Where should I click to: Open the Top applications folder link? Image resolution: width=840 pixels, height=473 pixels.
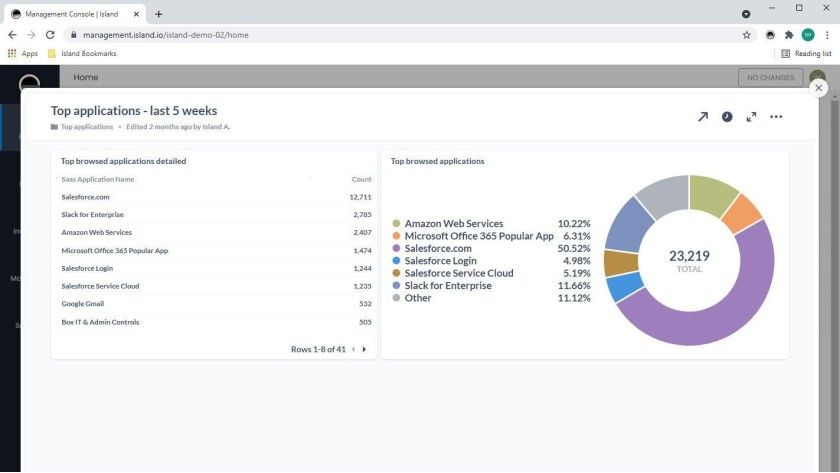pyautogui.click(x=87, y=127)
